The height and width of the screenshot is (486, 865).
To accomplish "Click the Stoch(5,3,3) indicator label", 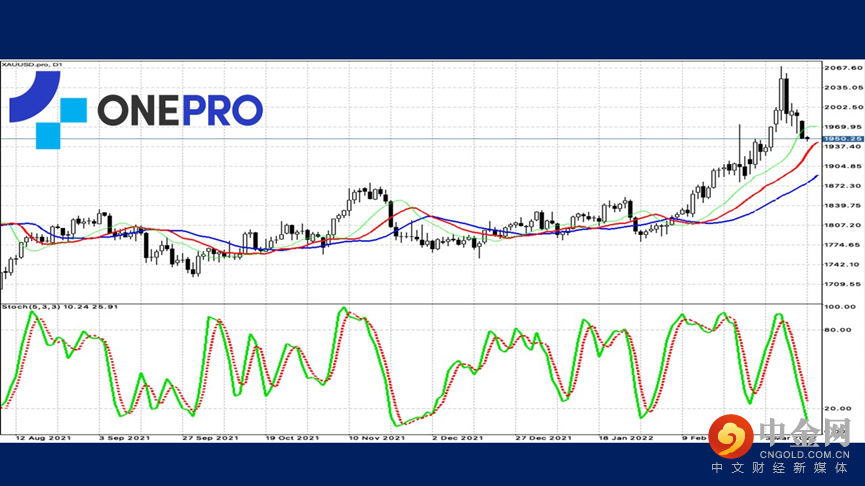I will tap(60, 307).
